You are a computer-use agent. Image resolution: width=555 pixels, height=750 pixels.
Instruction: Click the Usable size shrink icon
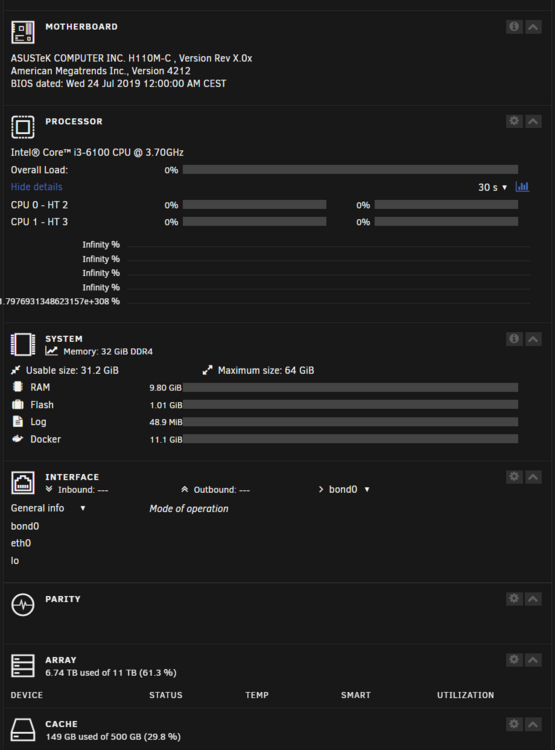click(16, 370)
